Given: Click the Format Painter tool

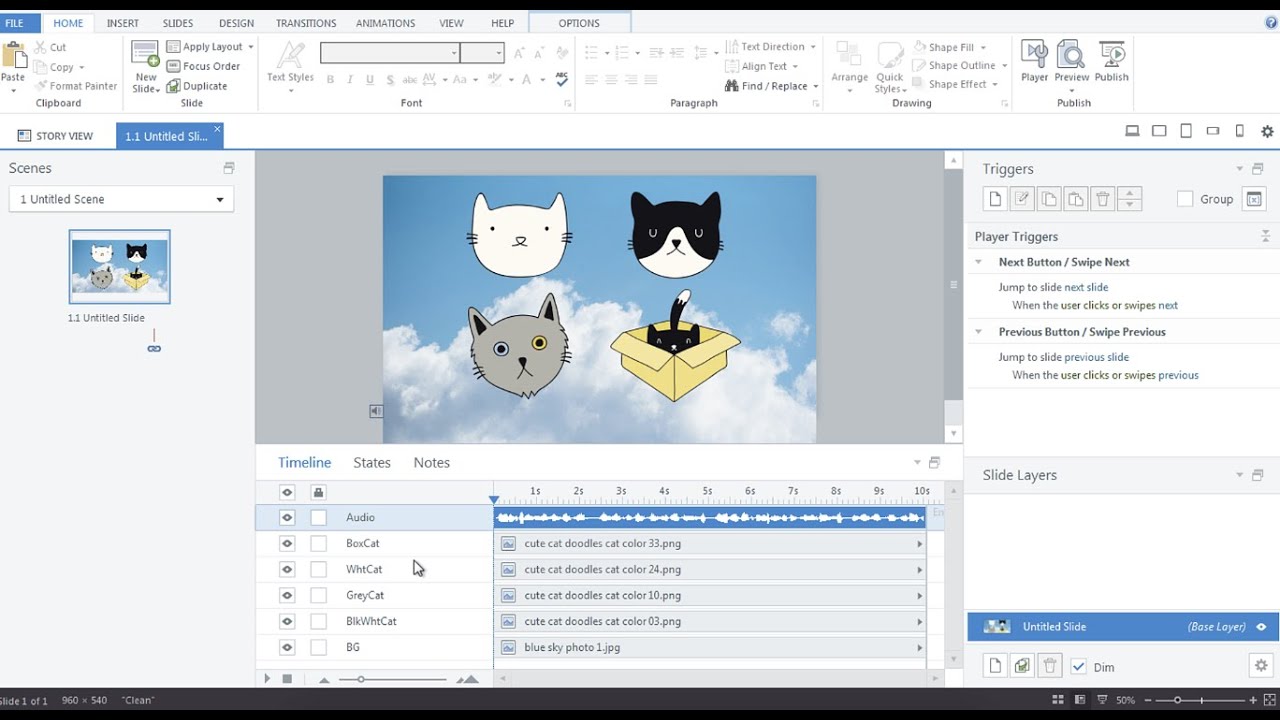Looking at the screenshot, I should 76,86.
